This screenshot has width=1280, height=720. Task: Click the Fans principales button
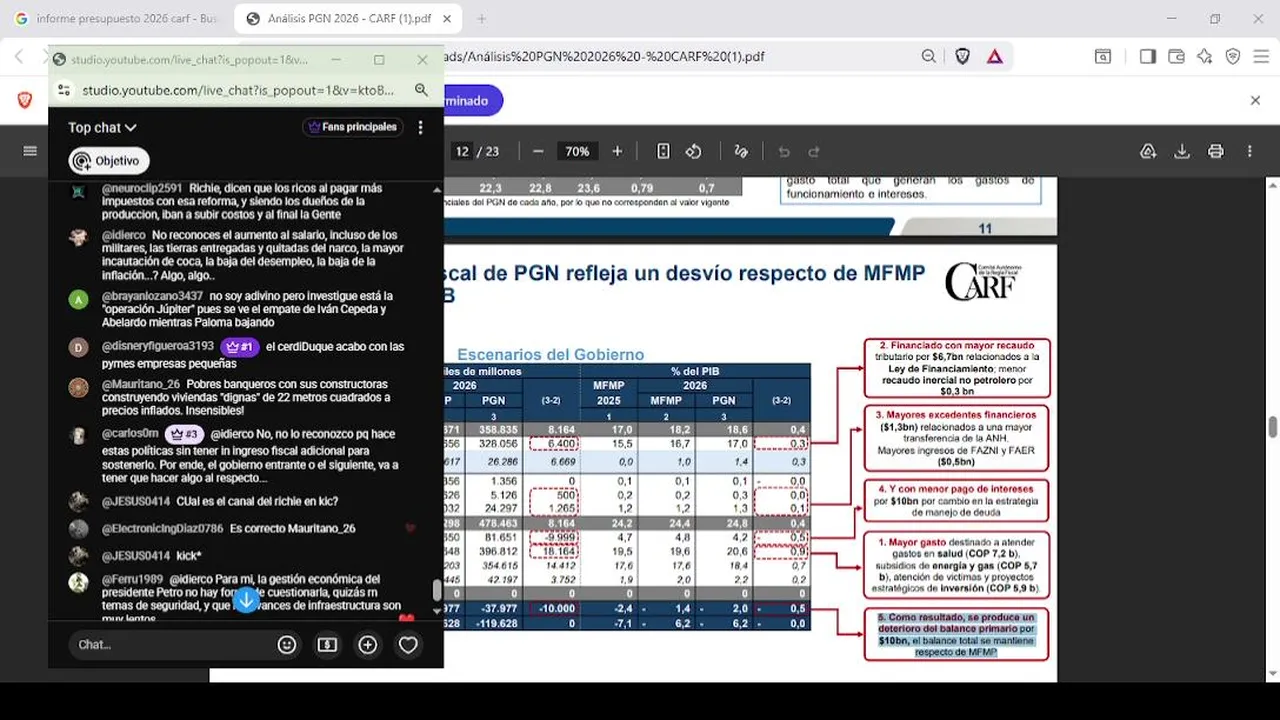[353, 127]
